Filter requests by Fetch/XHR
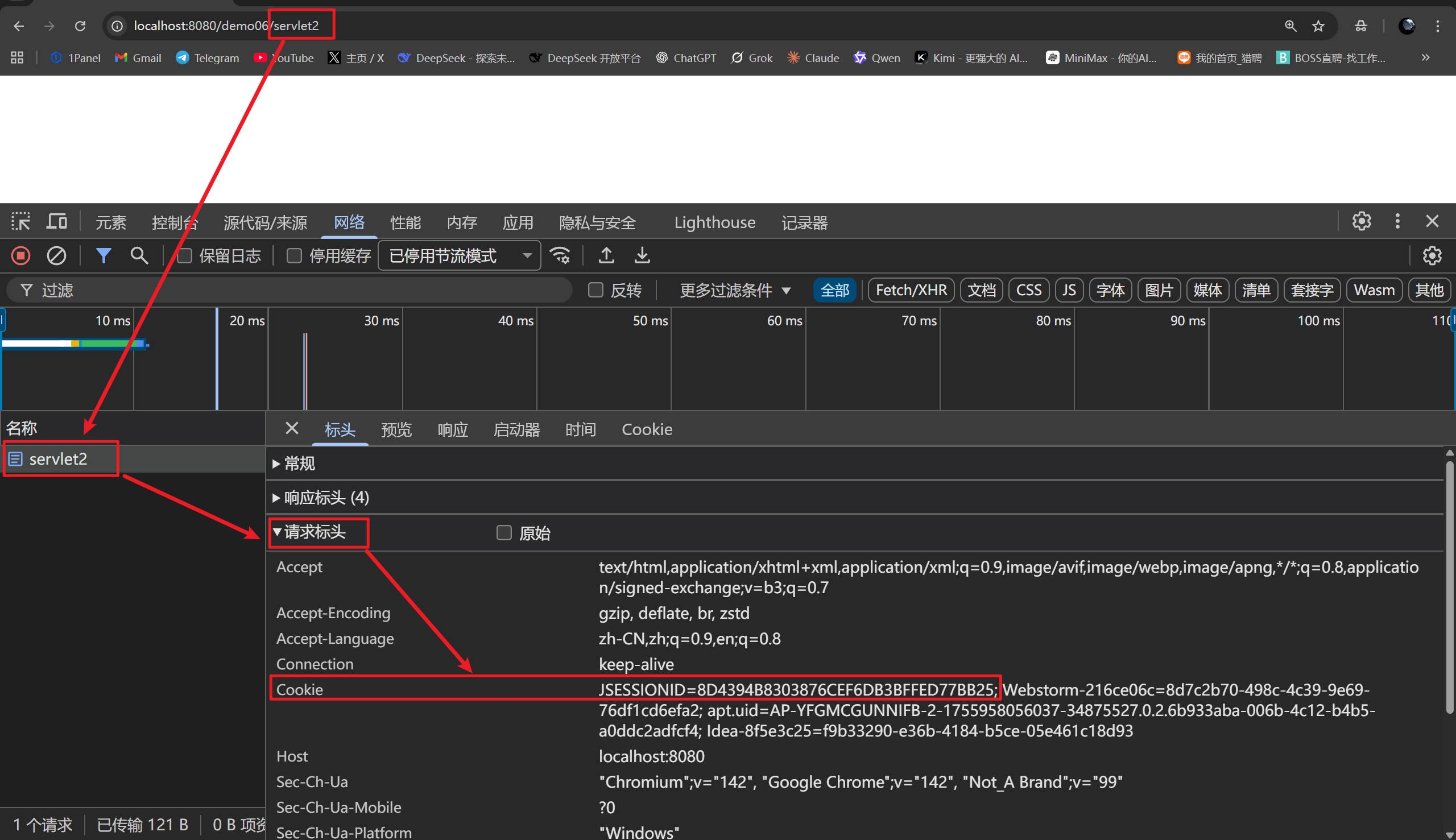The width and height of the screenshot is (1456, 840). pyautogui.click(x=911, y=290)
